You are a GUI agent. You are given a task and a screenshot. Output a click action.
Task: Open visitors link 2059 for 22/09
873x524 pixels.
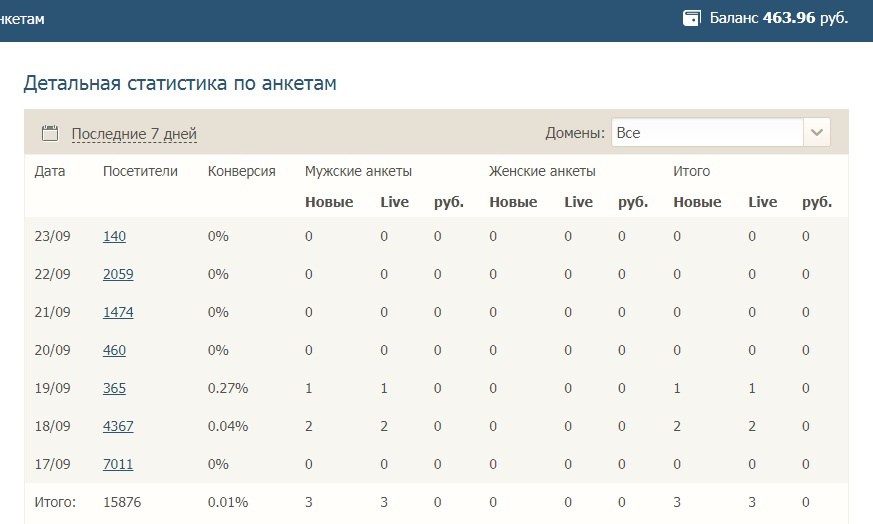tap(118, 274)
